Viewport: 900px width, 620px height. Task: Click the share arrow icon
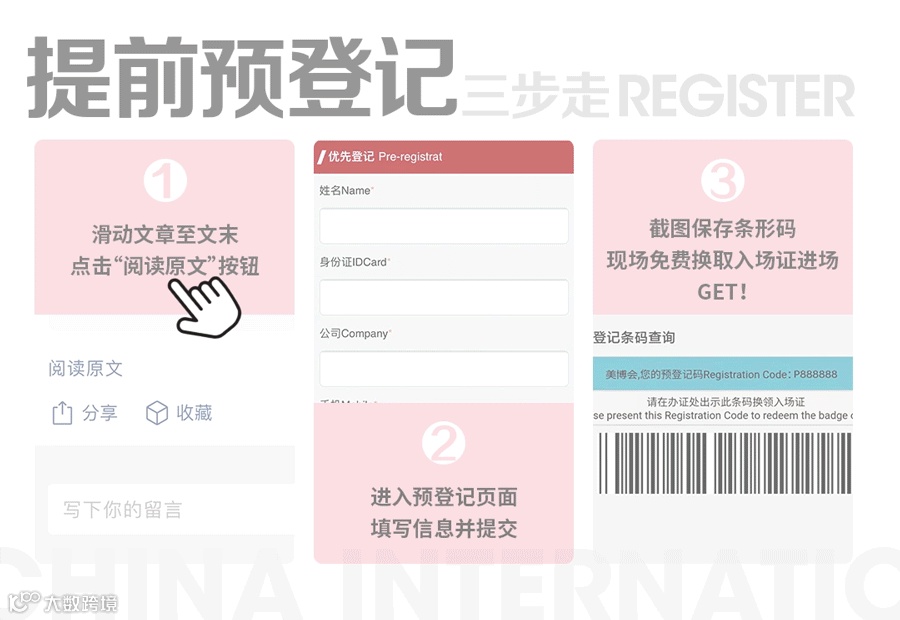63,413
